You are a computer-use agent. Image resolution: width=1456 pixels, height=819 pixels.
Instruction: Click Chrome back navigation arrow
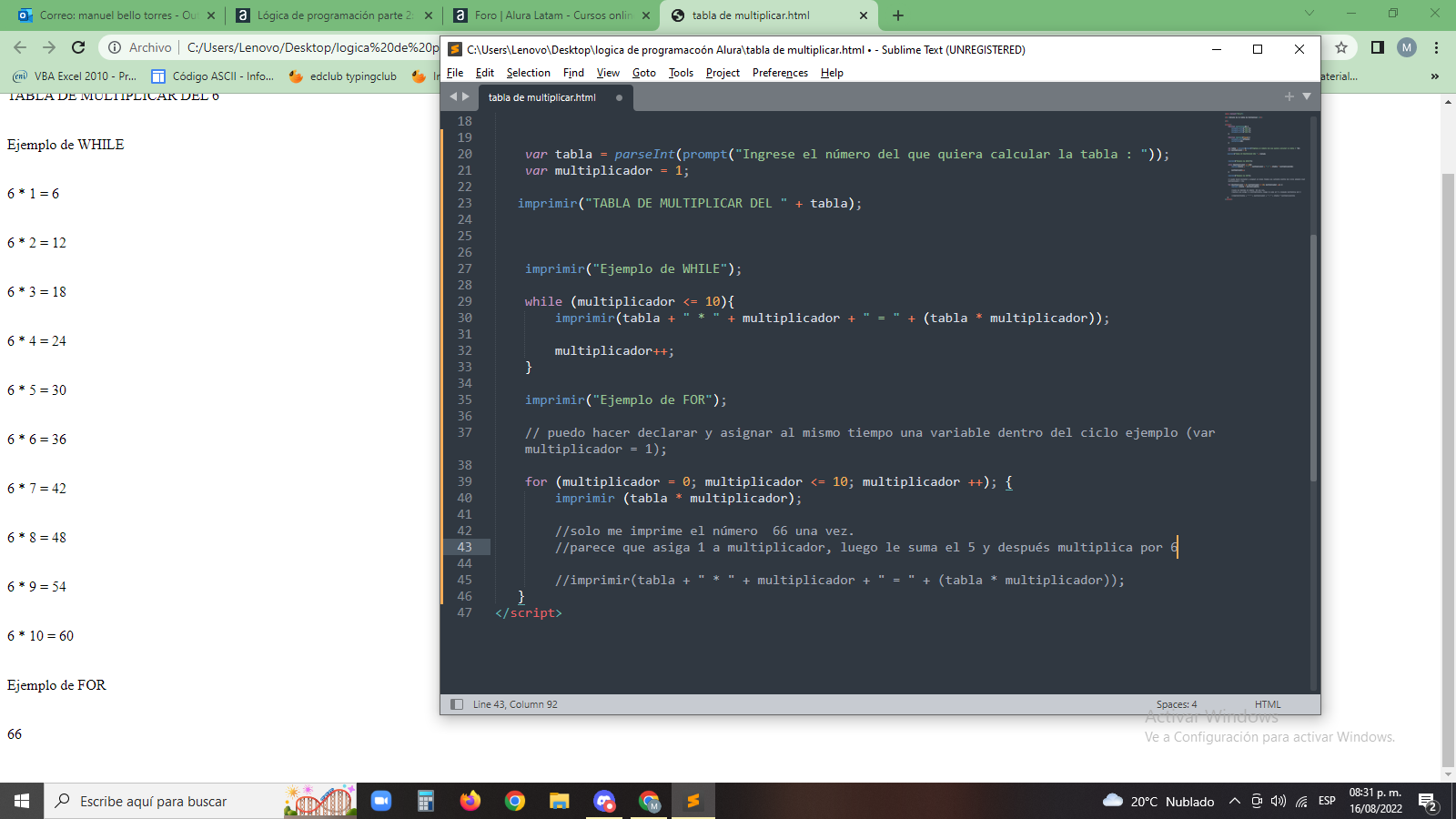[x=20, y=47]
